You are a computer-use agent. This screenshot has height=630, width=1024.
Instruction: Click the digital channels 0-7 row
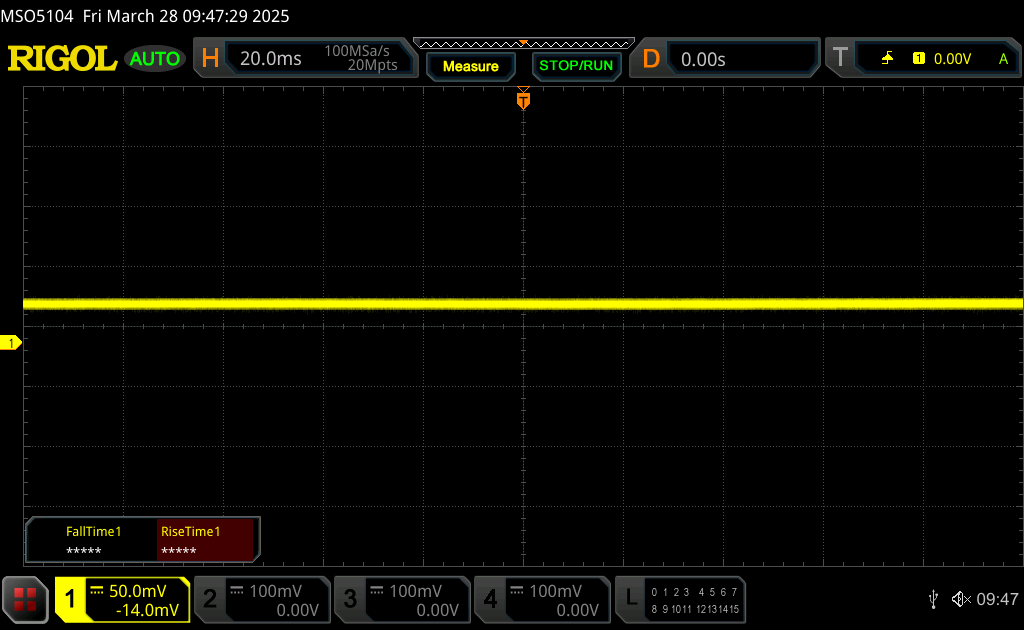694,592
